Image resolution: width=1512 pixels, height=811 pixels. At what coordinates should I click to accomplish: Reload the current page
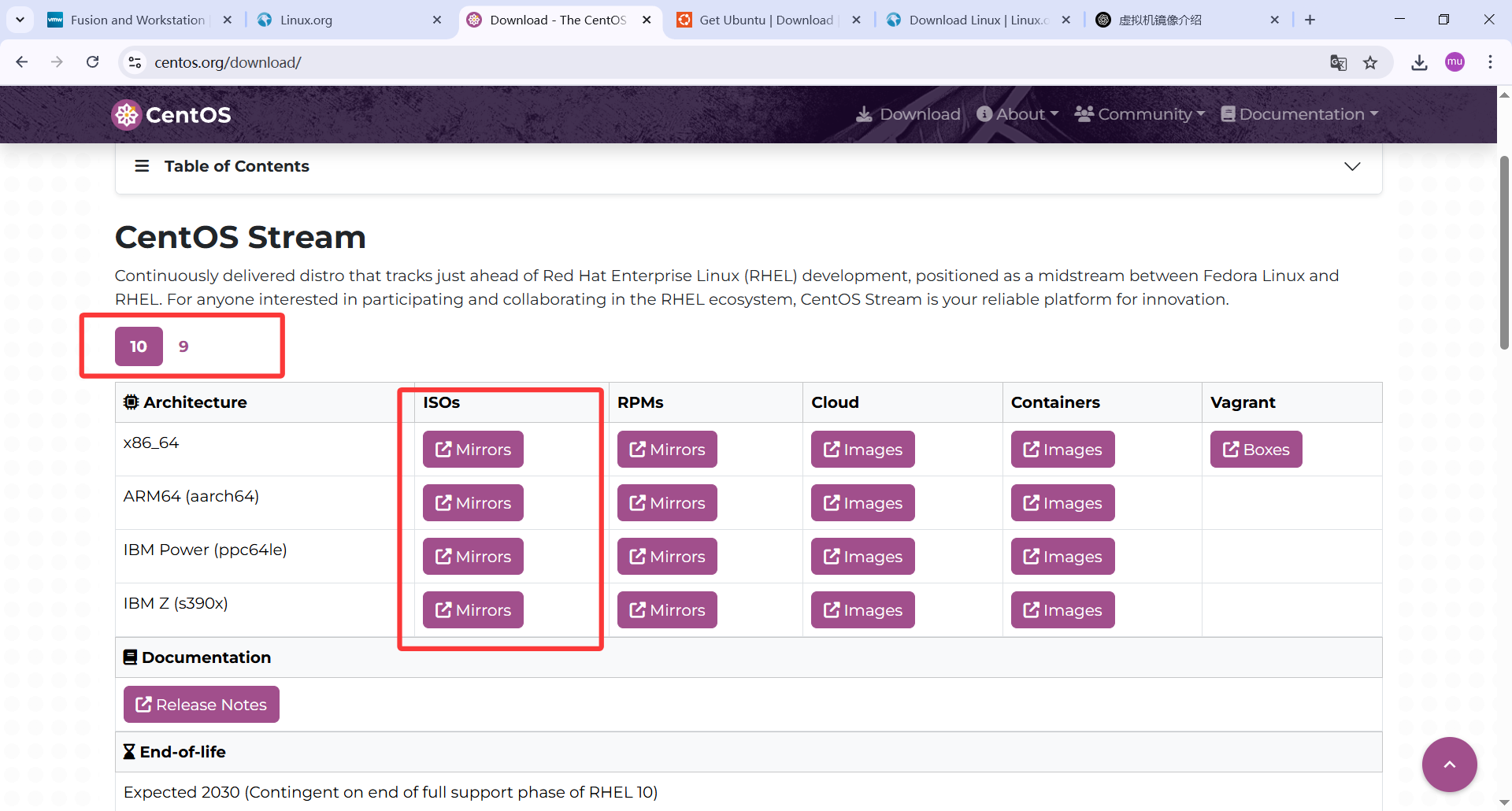(93, 62)
